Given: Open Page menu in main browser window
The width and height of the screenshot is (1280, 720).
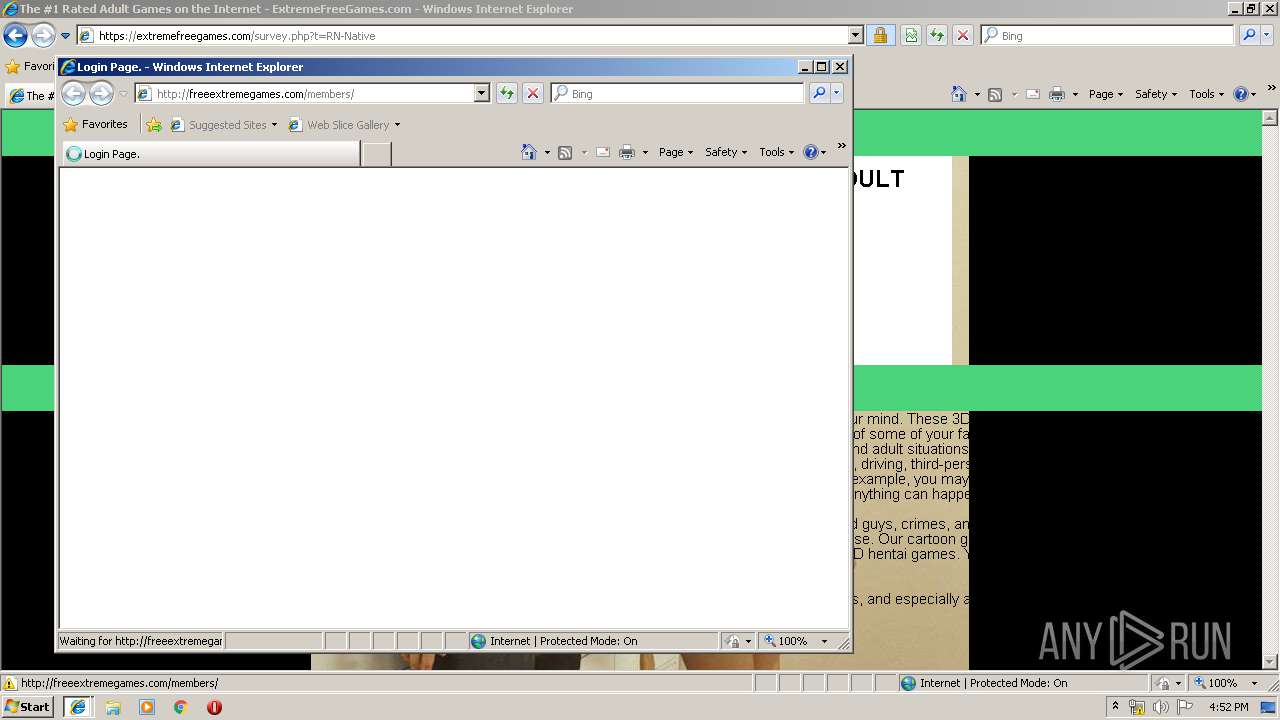Looking at the screenshot, I should pos(1106,94).
